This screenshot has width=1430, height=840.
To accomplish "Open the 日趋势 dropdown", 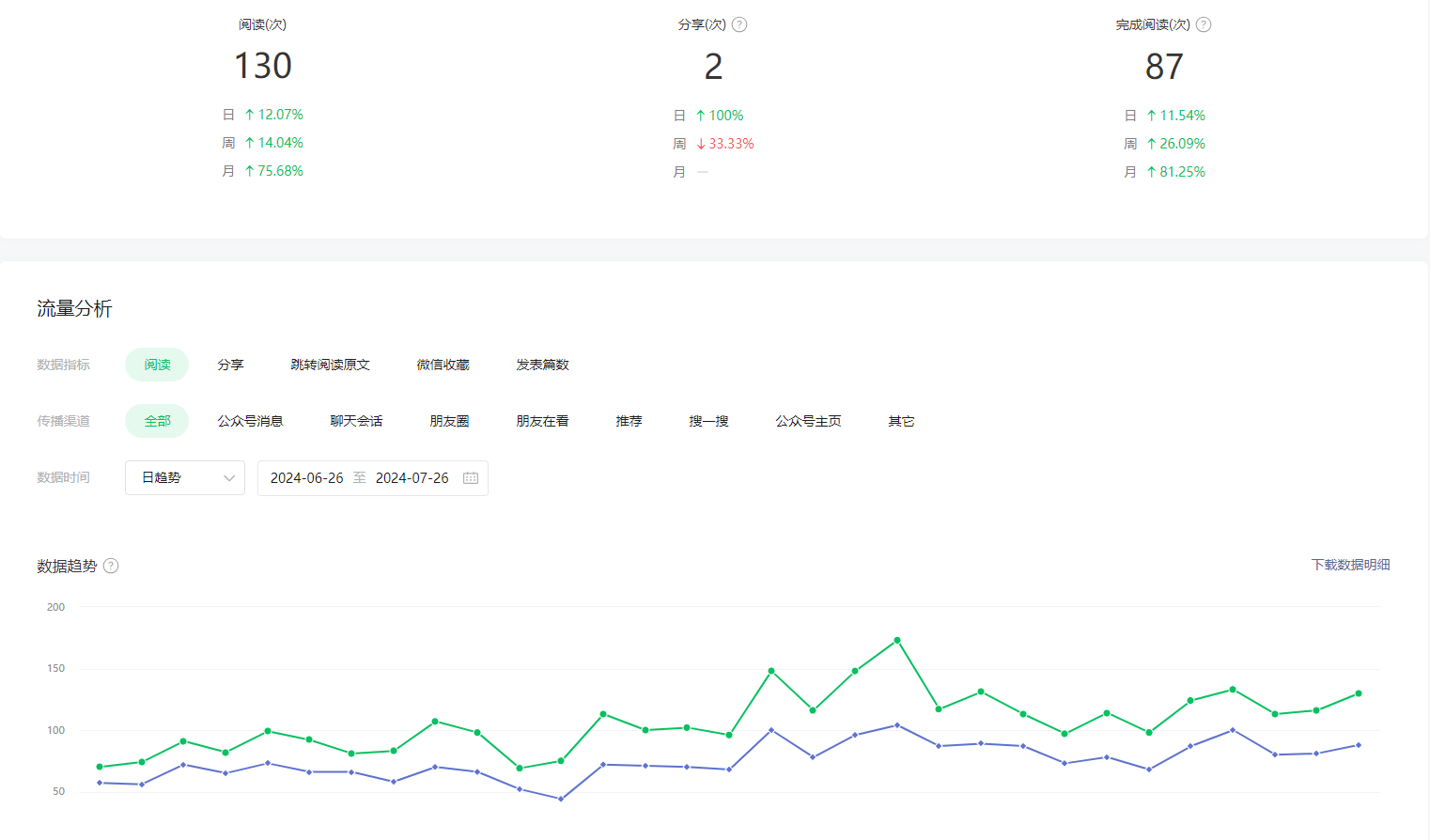I will click(185, 478).
